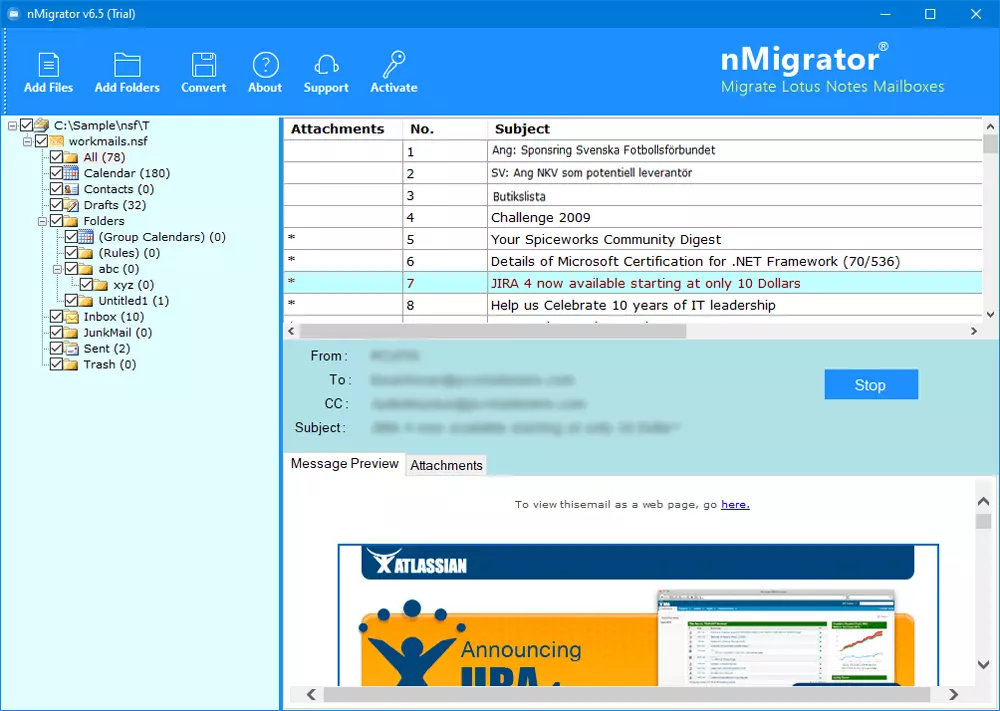The image size is (1000, 711).
Task: Click the Atlassian JIRA announcement banner image
Action: click(x=638, y=615)
